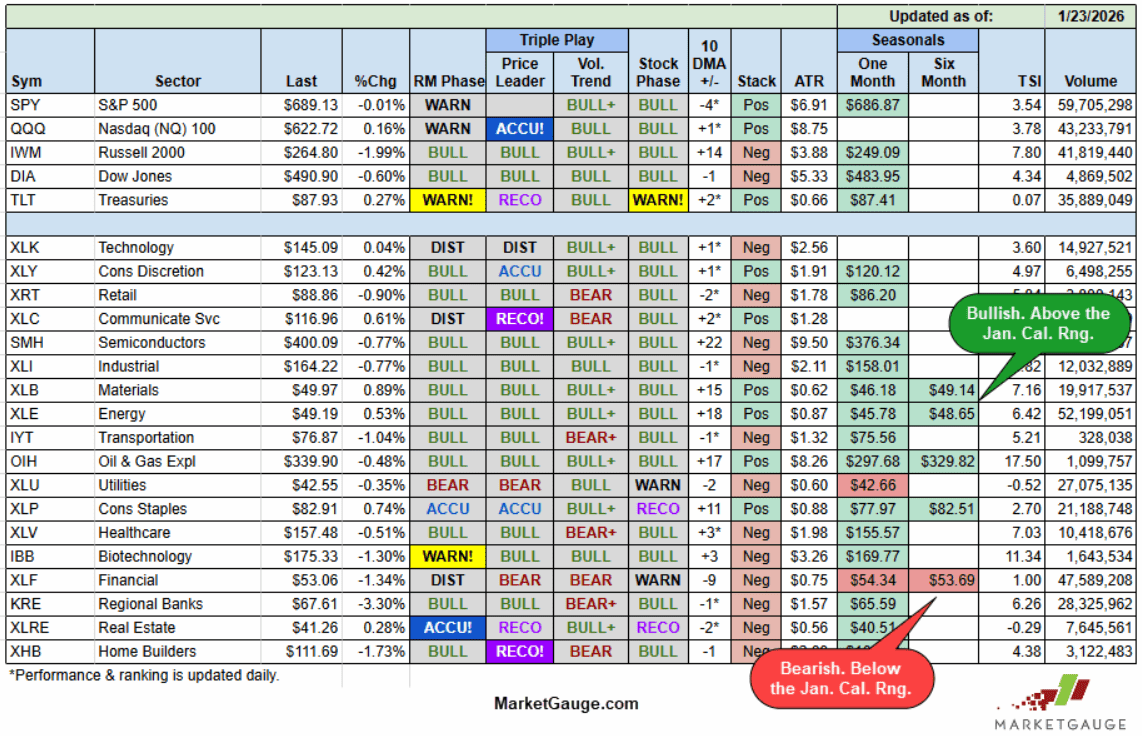Click the RECO! cell in the XHB row
Image resolution: width=1142 pixels, height=736 pixels.
(x=520, y=651)
